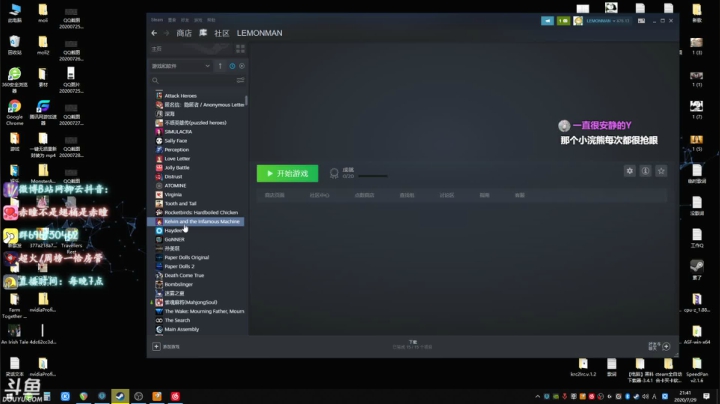Click the library search field
The height and width of the screenshot is (404, 720).
point(193,80)
